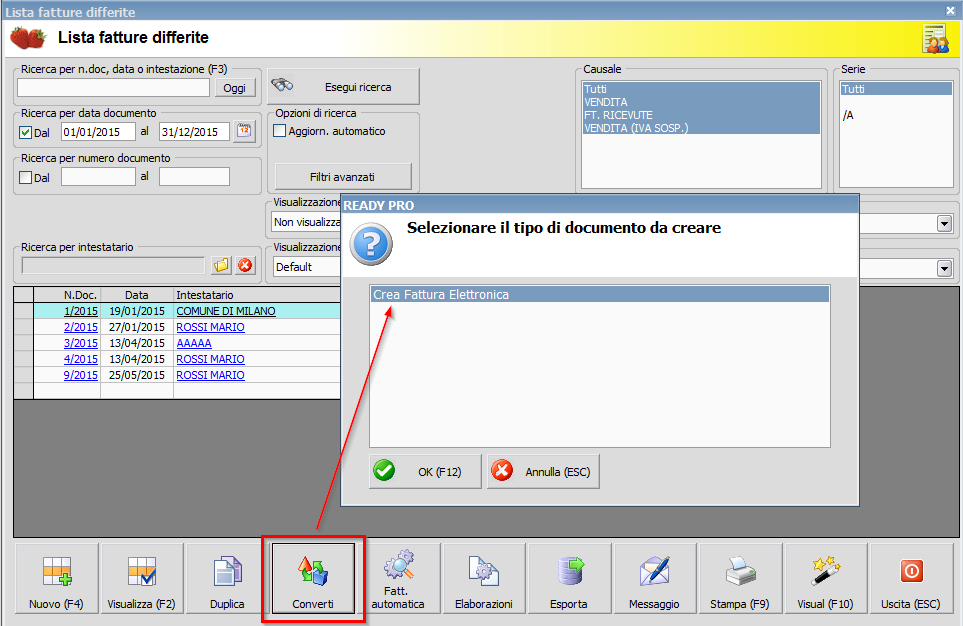Select Crea Fattura Elettronica list entry

pos(600,294)
